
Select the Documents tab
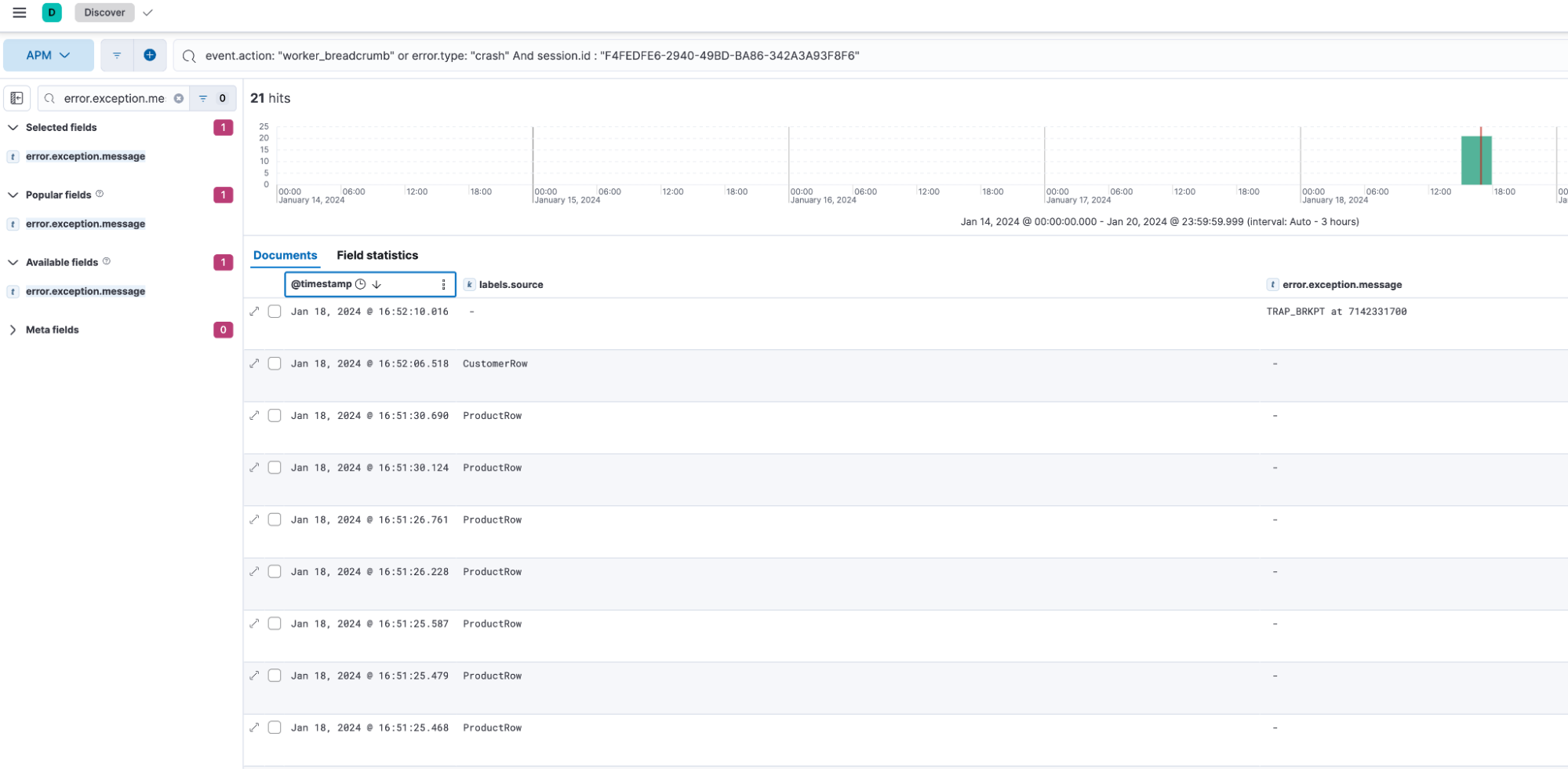[x=285, y=255]
